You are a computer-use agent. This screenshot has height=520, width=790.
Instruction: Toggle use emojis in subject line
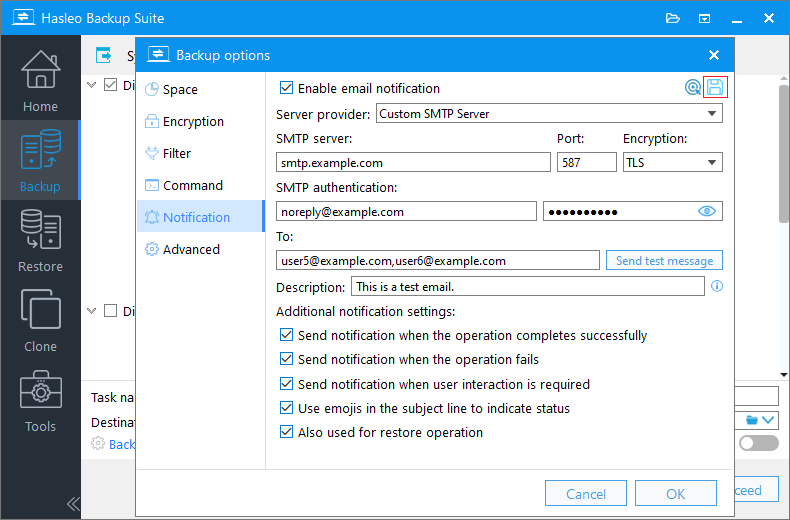point(286,408)
